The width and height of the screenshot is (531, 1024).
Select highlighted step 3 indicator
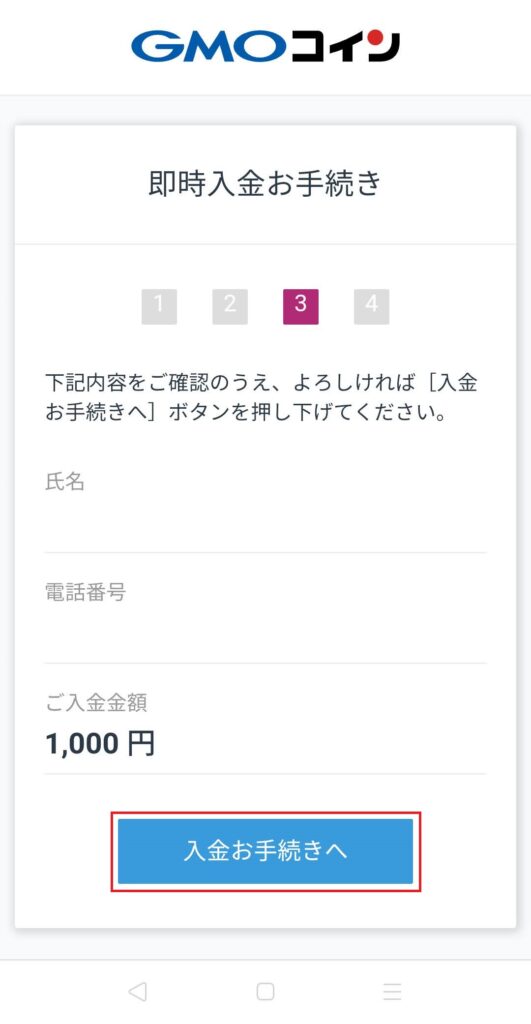pos(300,307)
